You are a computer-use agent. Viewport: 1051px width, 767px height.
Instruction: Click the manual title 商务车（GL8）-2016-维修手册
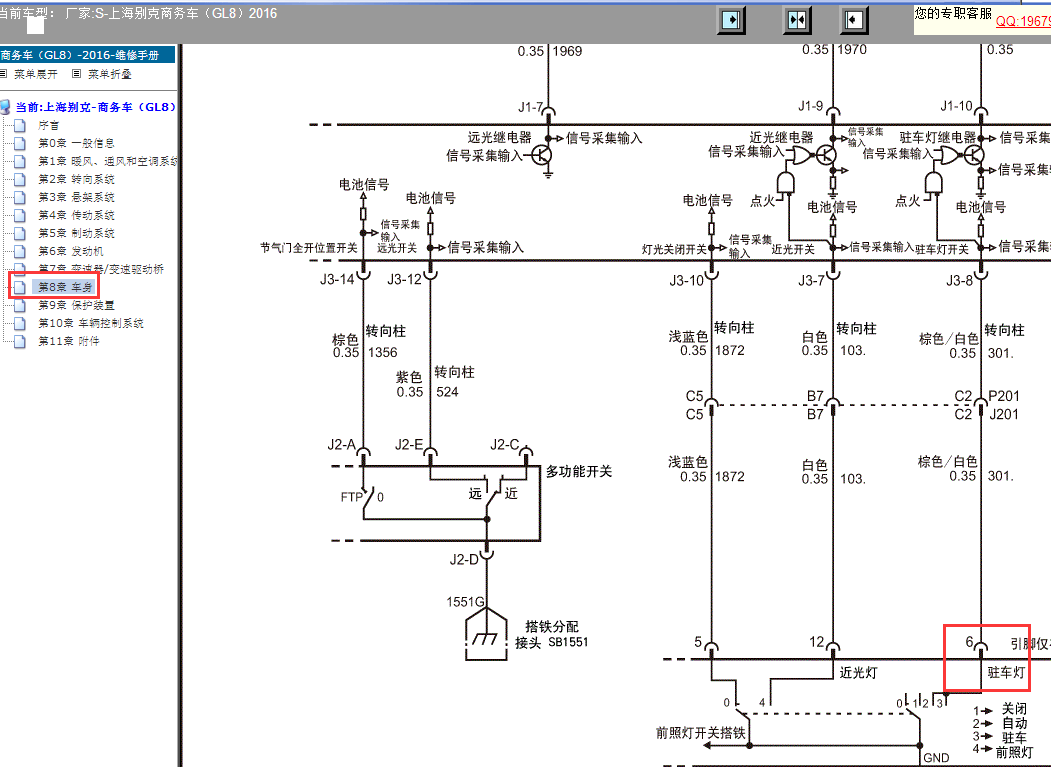[x=79, y=55]
